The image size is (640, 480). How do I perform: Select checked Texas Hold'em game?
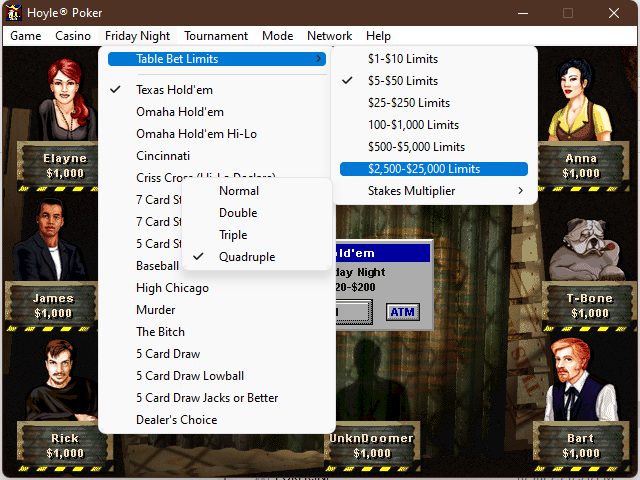[217, 90]
